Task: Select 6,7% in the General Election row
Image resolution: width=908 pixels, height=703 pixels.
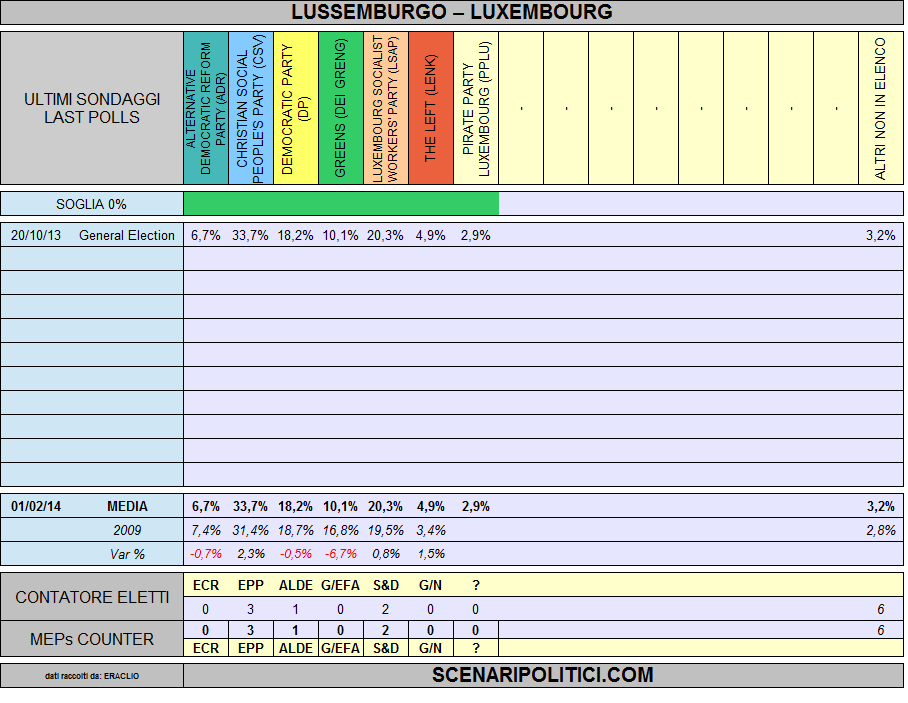Action: (x=206, y=236)
